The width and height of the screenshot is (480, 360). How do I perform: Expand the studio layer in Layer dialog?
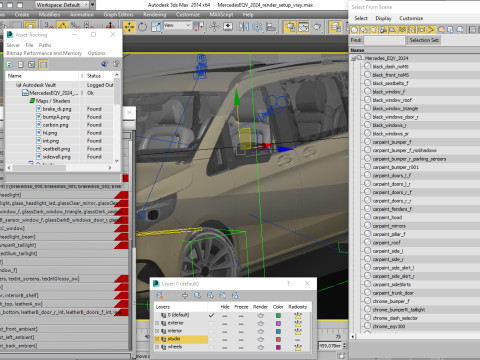click(x=157, y=339)
